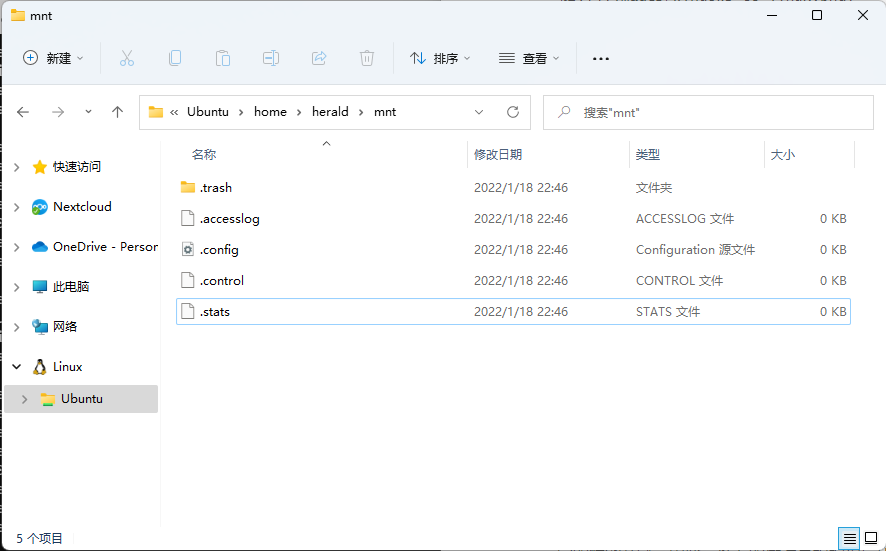Viewport: 886px width, 551px height.
Task: Click the Refresh button in address bar
Action: pyautogui.click(x=513, y=112)
